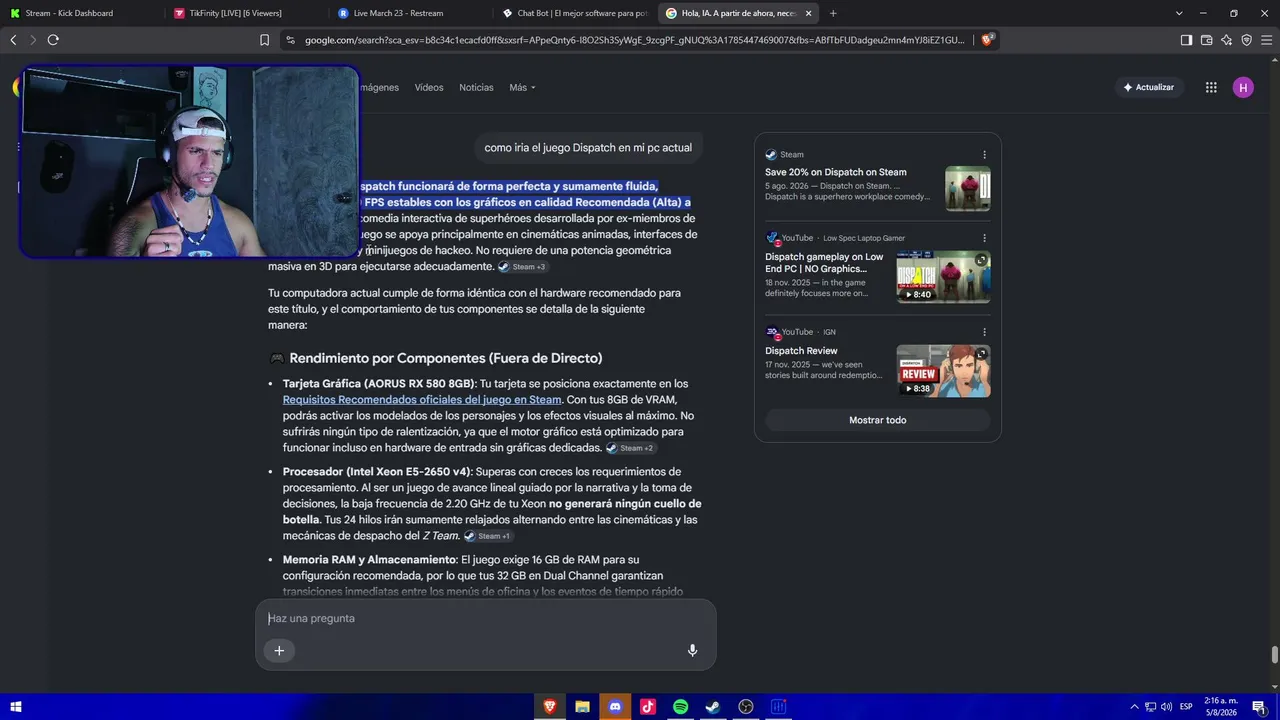Click the user query 'como iria el juego Dispatch' bubble

coord(588,148)
